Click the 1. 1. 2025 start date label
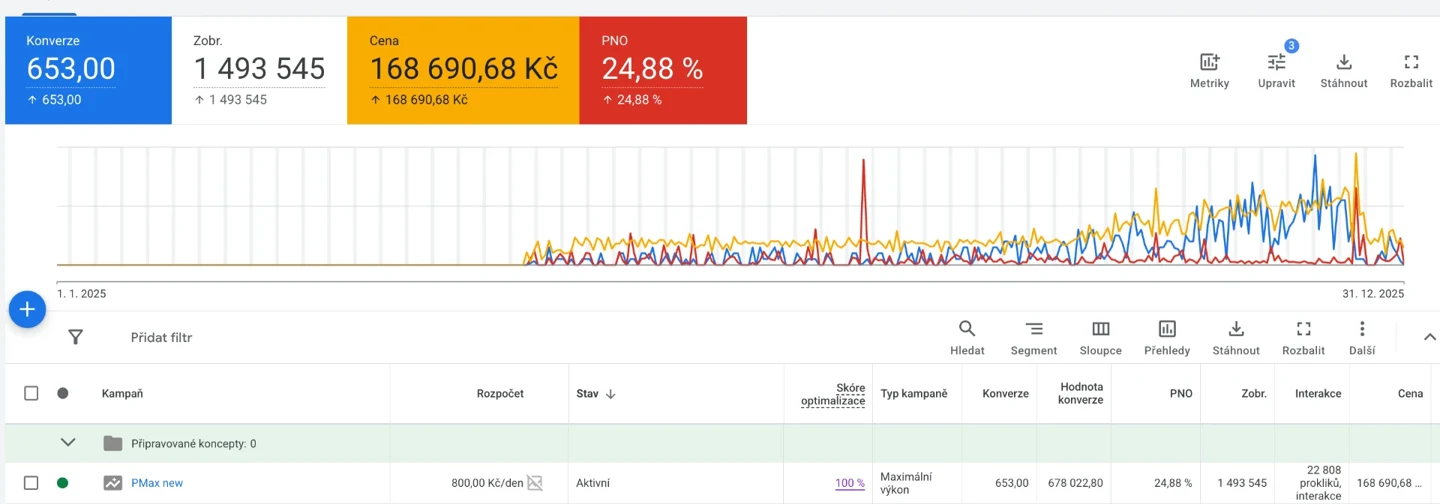1440x504 pixels. click(82, 294)
